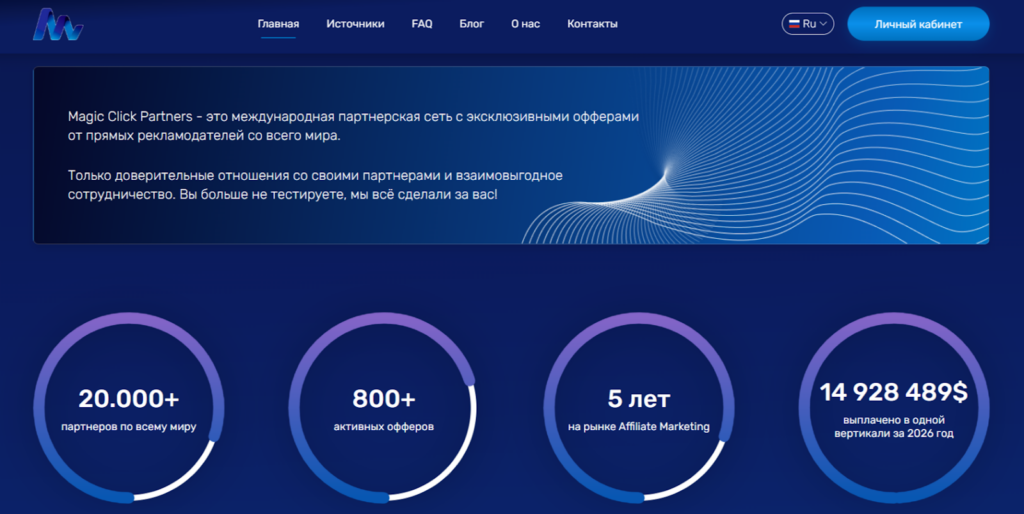
Task: Click the Magic Click Partners logo
Action: 57,24
